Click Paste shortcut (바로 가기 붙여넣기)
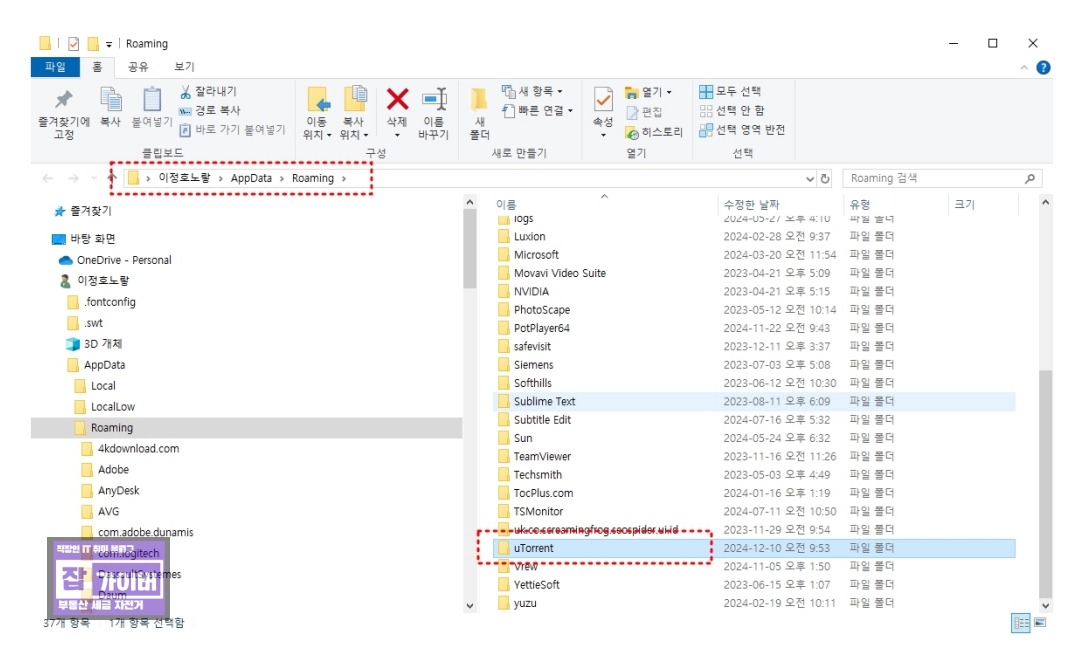1084x664 pixels. click(232, 129)
